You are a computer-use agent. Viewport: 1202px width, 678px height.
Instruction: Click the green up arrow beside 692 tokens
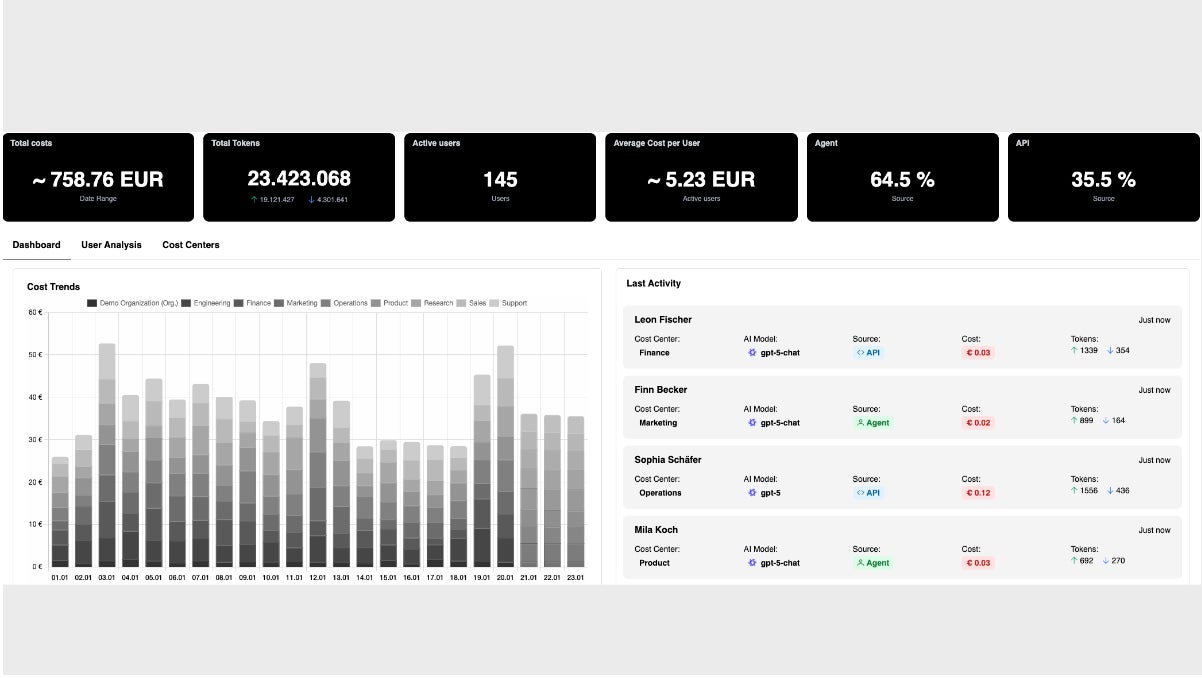coord(1074,561)
